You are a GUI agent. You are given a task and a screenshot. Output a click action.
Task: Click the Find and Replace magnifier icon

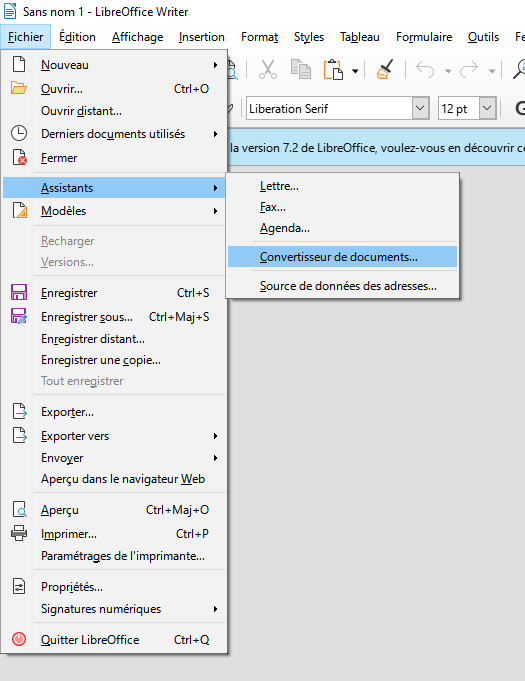(519, 69)
